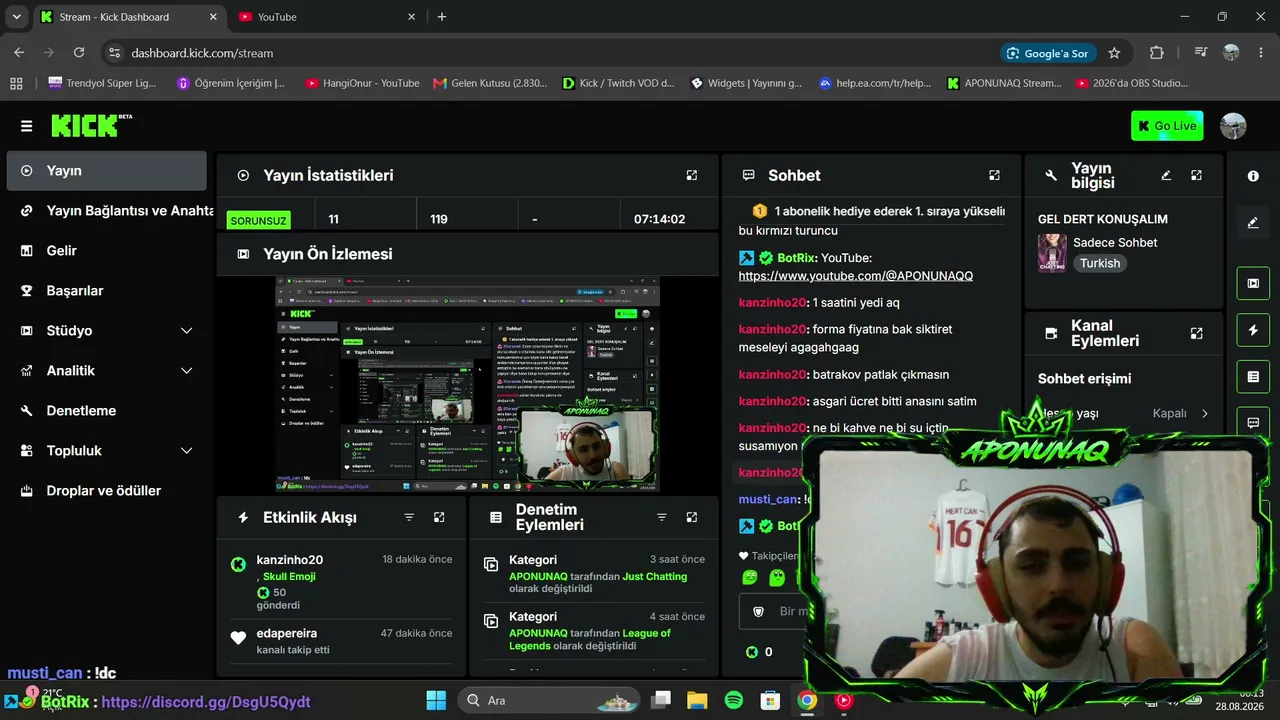Click the Turkish language tag
The image size is (1280, 720).
click(1100, 264)
